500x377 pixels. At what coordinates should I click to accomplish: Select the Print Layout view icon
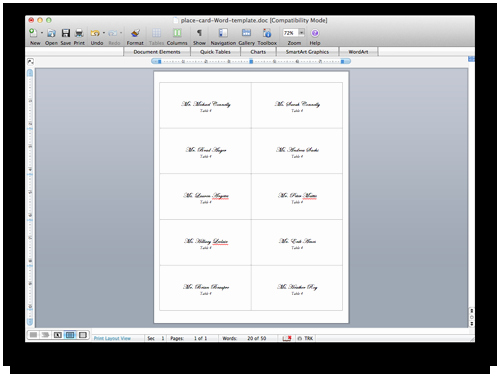pyautogui.click(x=70, y=335)
